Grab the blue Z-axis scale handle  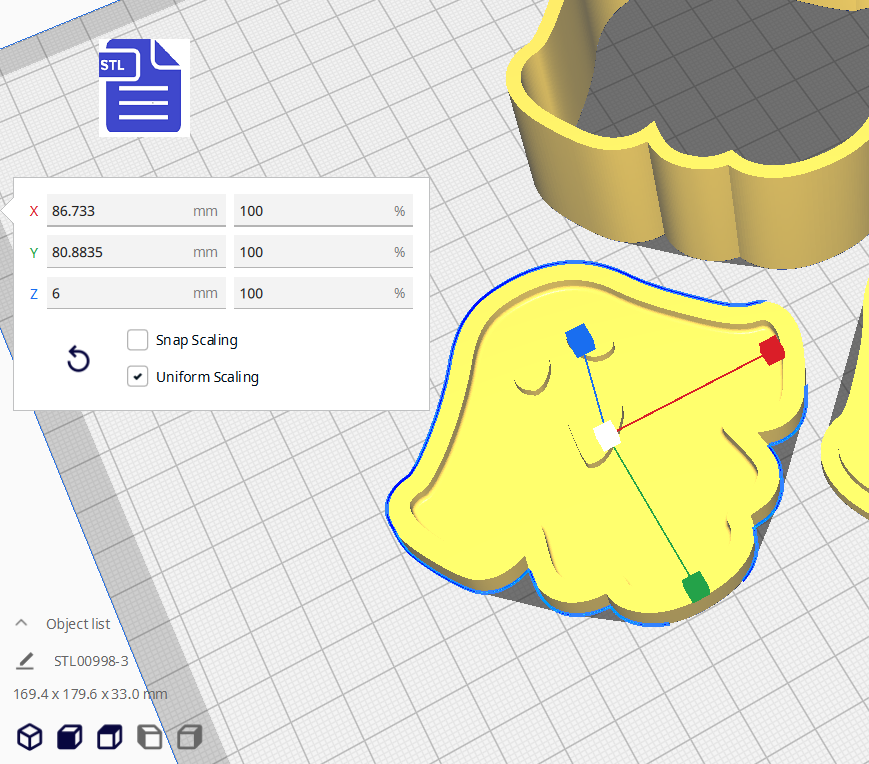click(578, 340)
